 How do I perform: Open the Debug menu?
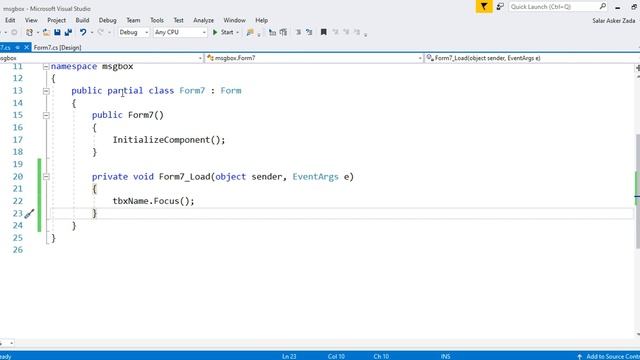click(x=107, y=20)
